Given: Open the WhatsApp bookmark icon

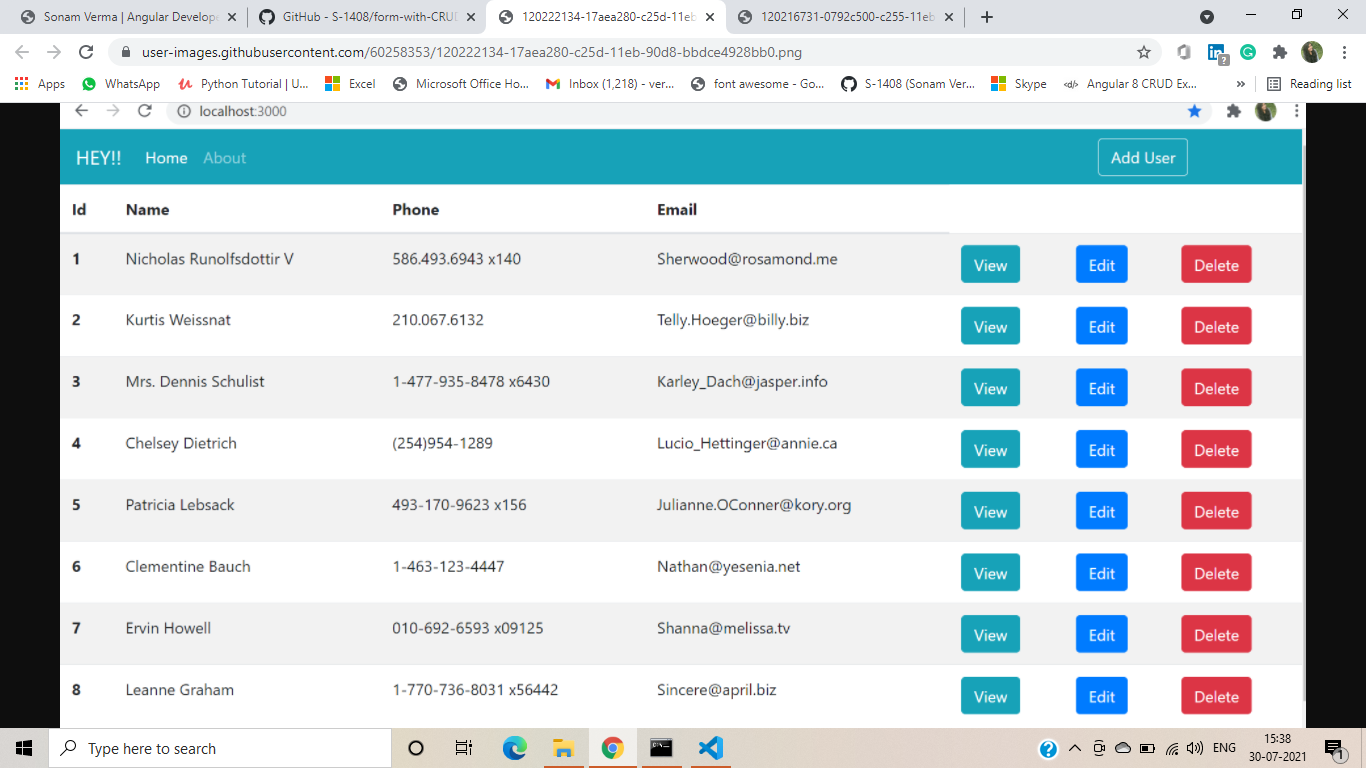Looking at the screenshot, I should tap(89, 84).
